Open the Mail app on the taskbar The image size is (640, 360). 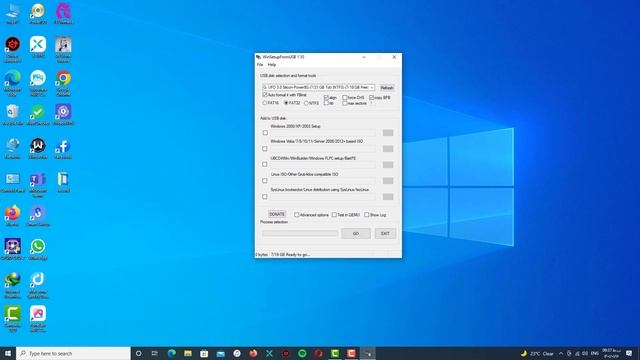pyautogui.click(x=220, y=353)
